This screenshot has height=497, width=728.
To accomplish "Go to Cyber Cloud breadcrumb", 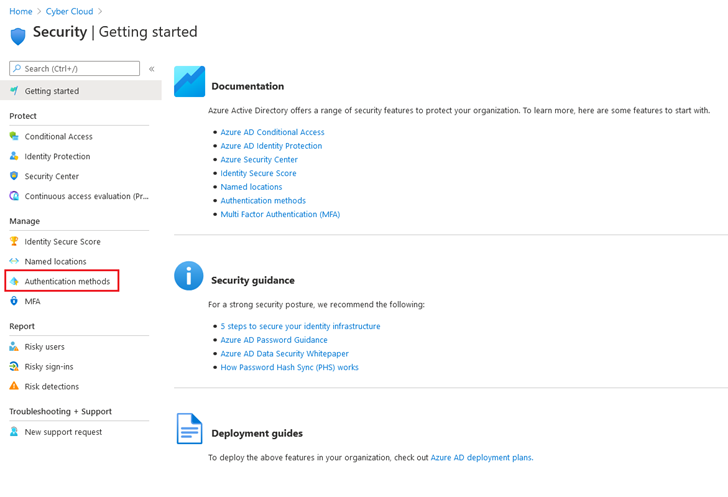I will (69, 11).
